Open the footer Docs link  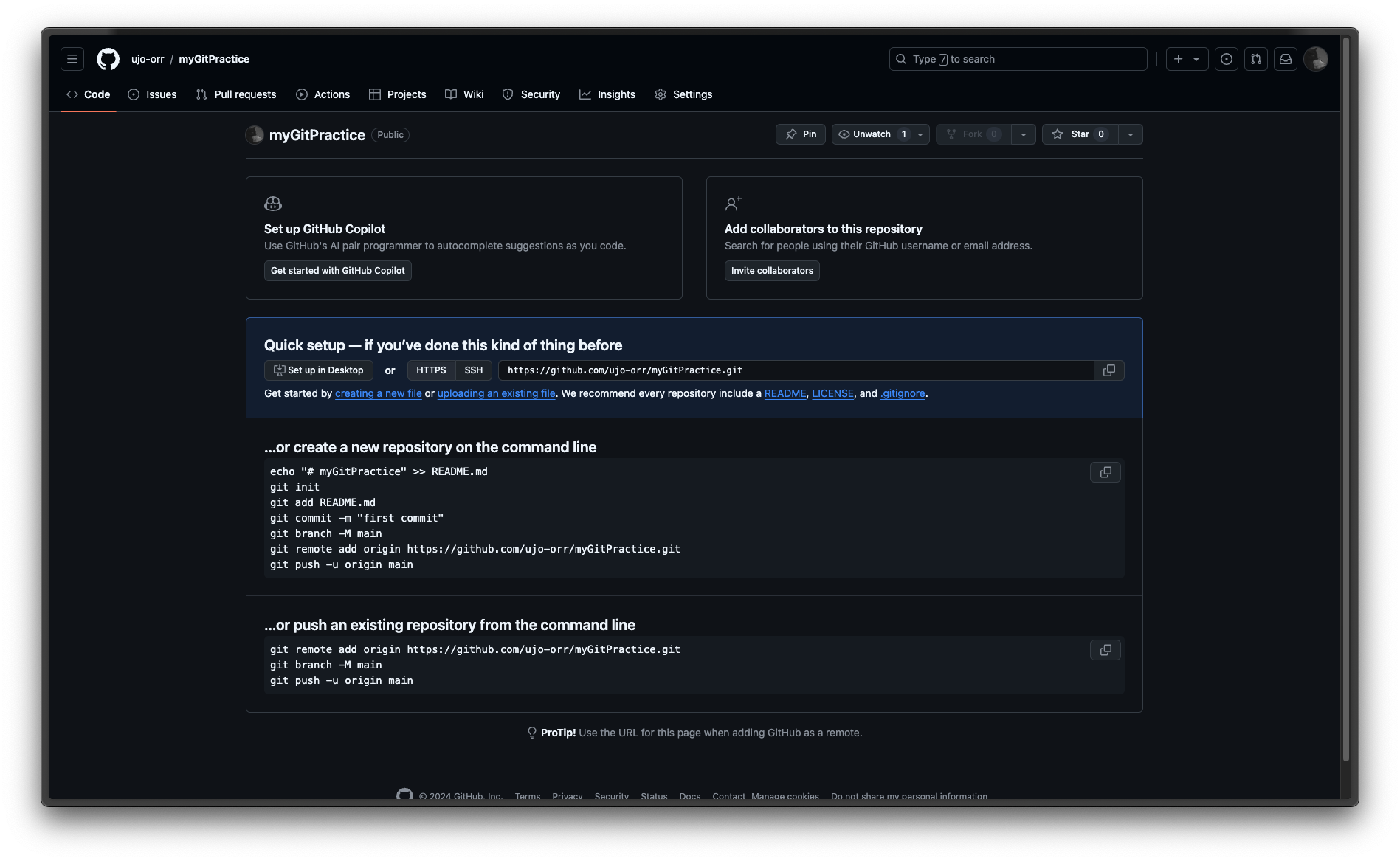point(690,796)
